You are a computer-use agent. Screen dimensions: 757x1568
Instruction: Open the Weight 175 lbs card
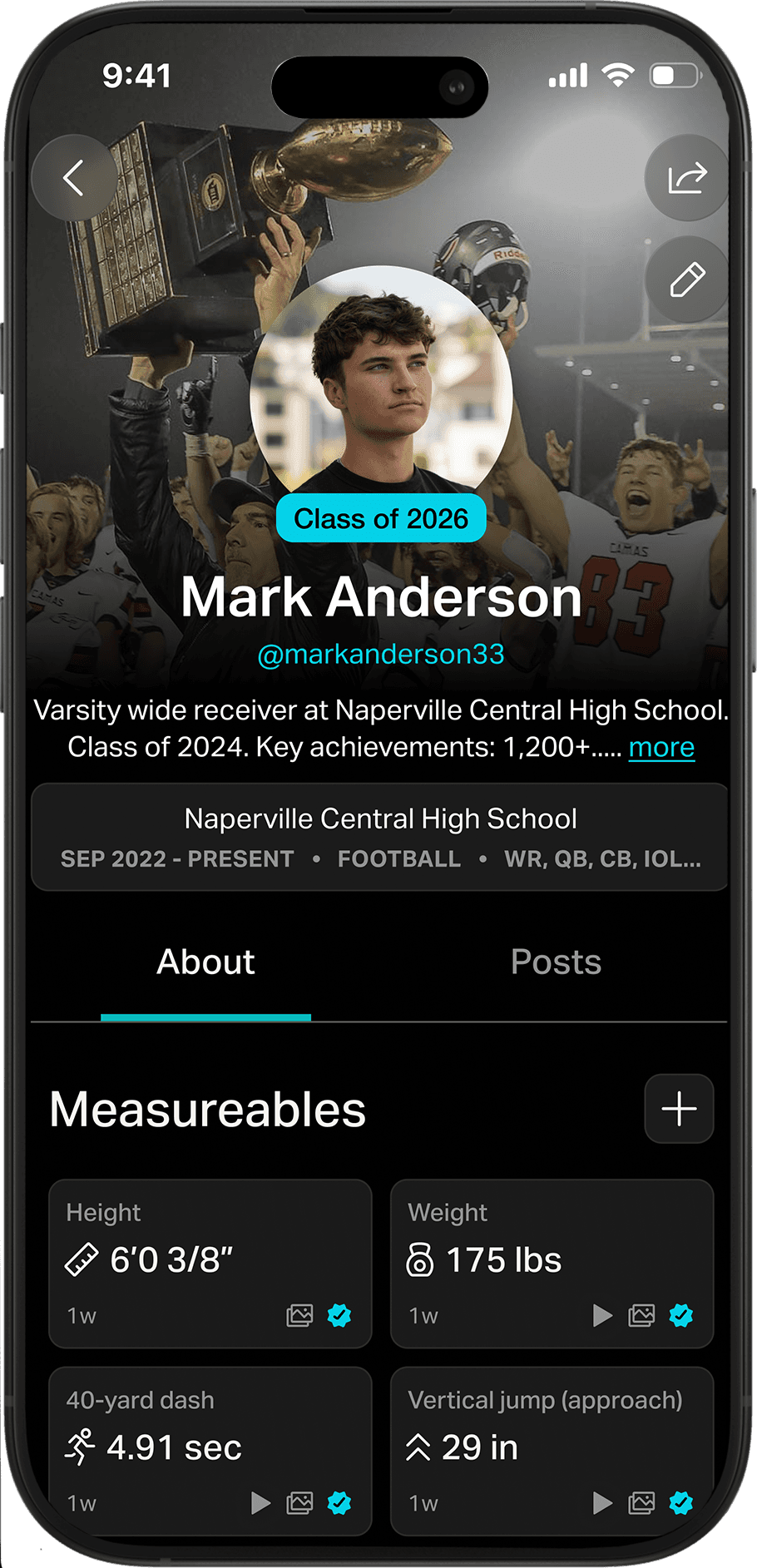552,1264
